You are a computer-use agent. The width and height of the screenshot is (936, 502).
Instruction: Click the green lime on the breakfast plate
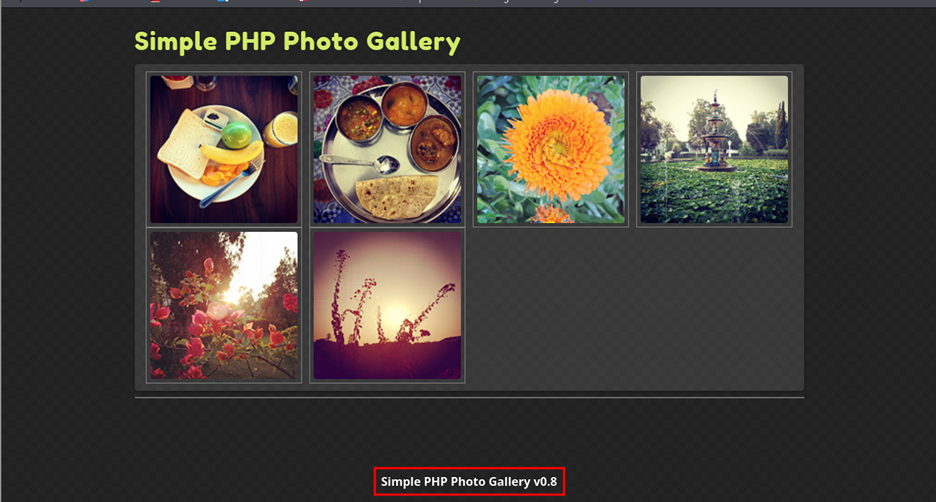(x=236, y=135)
